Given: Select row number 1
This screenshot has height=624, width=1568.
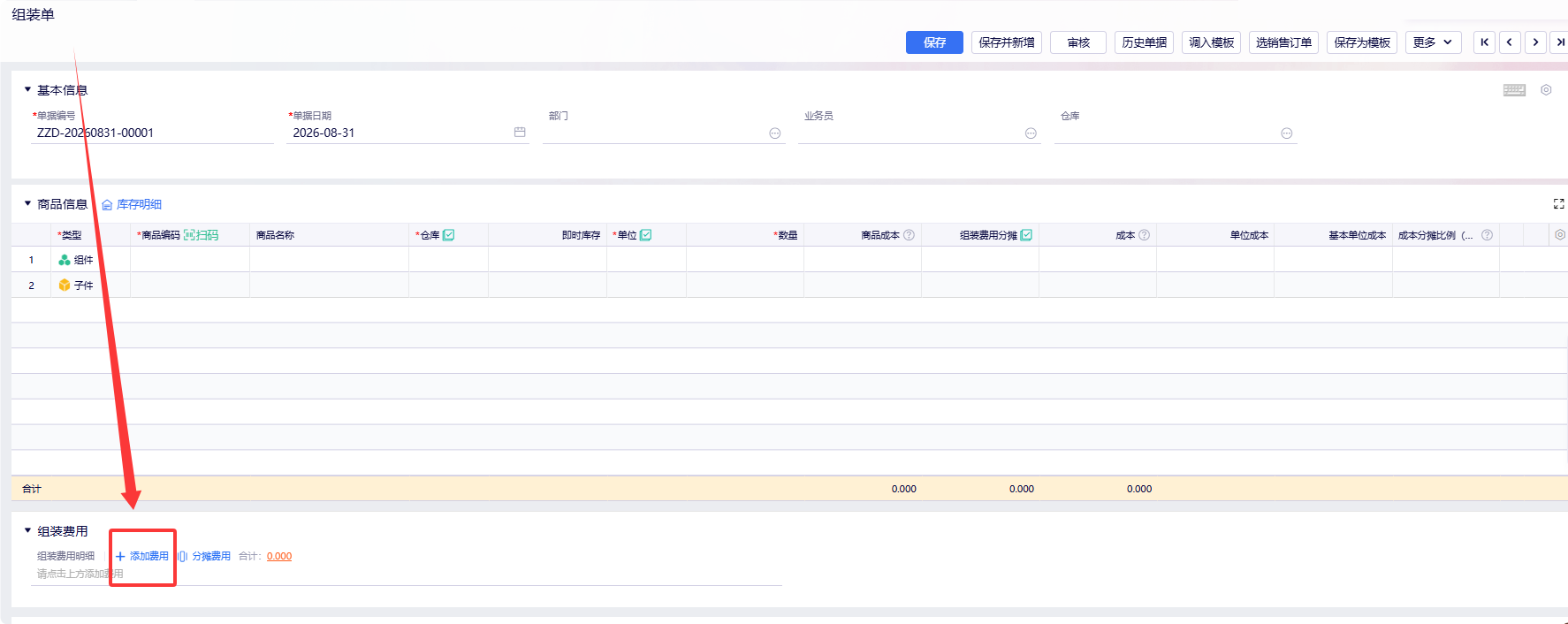Looking at the screenshot, I should tap(31, 260).
